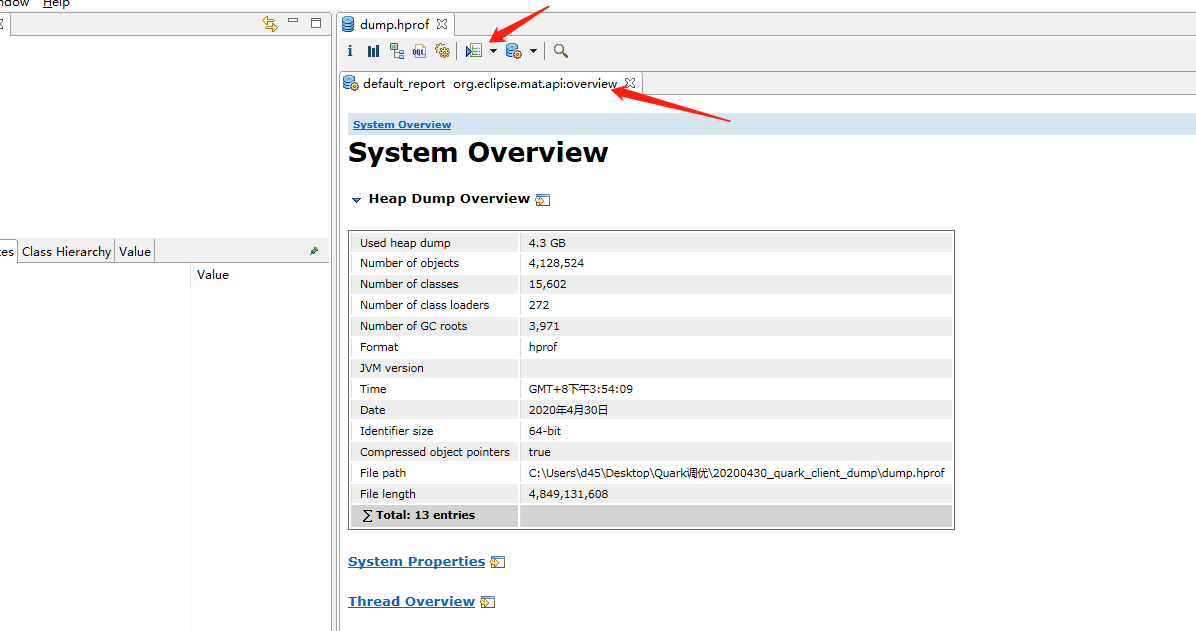Open the OQL query editor
1196x631 pixels.
(x=419, y=51)
